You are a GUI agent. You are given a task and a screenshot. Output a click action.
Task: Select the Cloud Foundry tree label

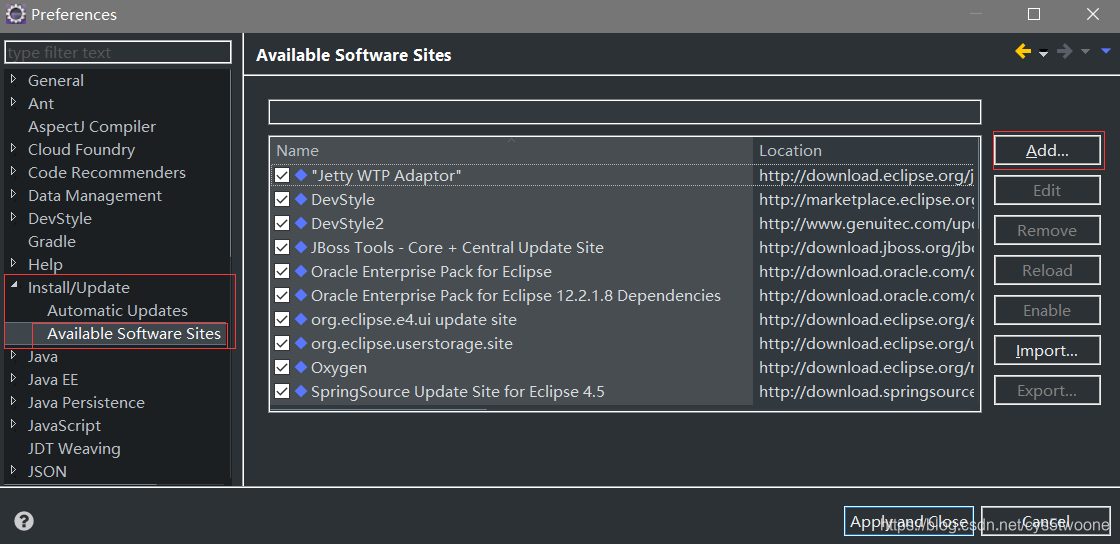pyautogui.click(x=81, y=149)
